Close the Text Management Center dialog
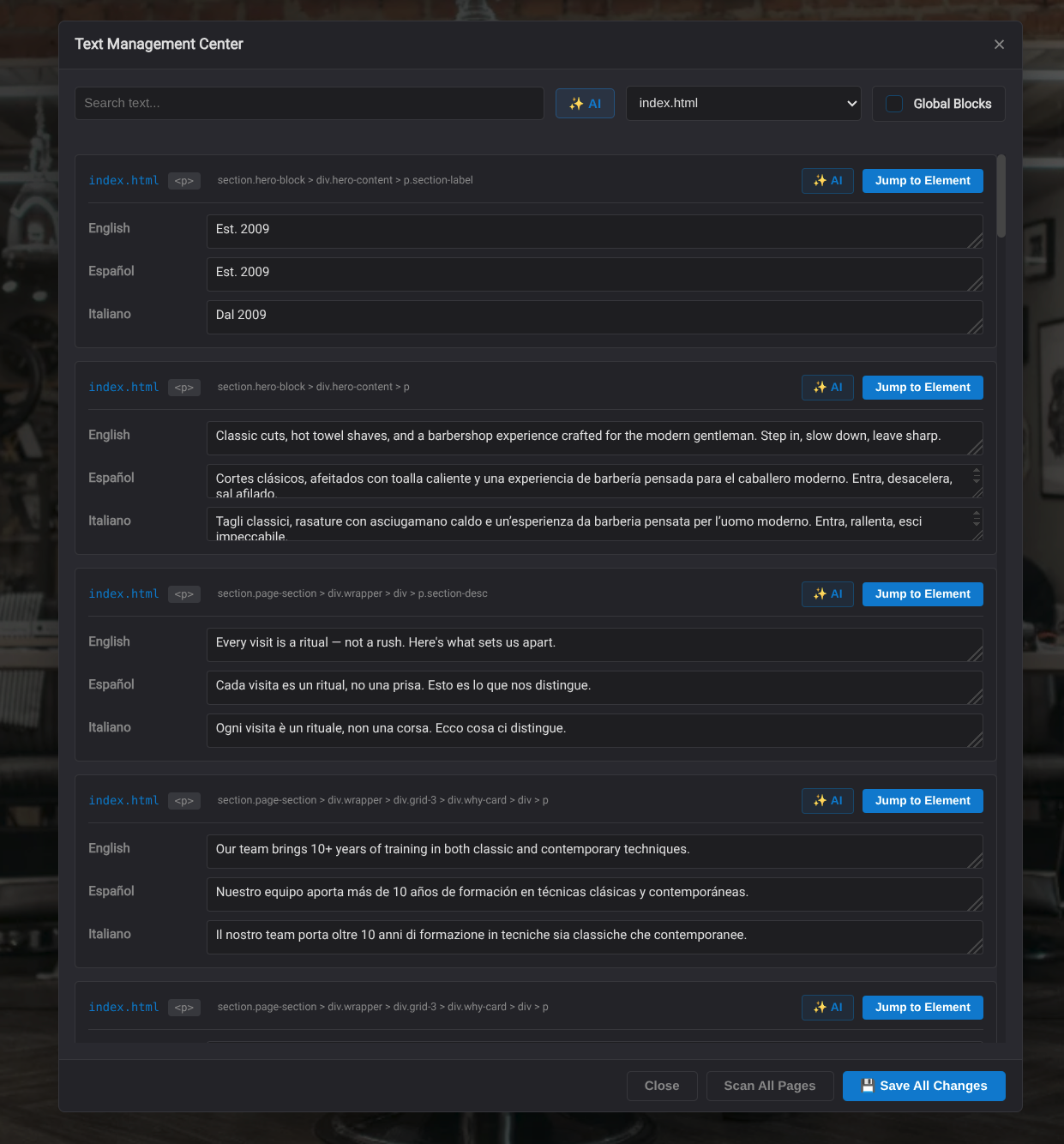Screen dimensions: 1064x1144 pos(999,45)
